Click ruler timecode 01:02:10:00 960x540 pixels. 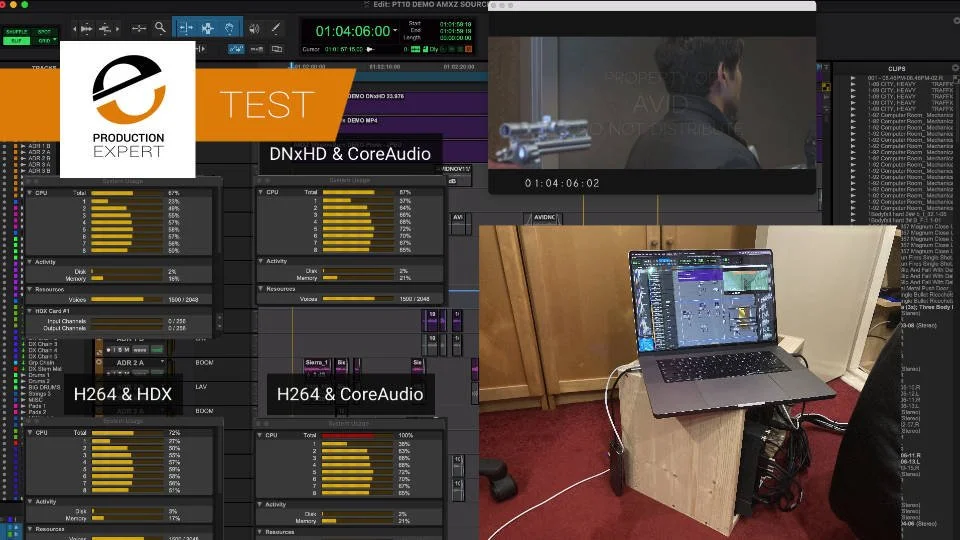tap(385, 66)
